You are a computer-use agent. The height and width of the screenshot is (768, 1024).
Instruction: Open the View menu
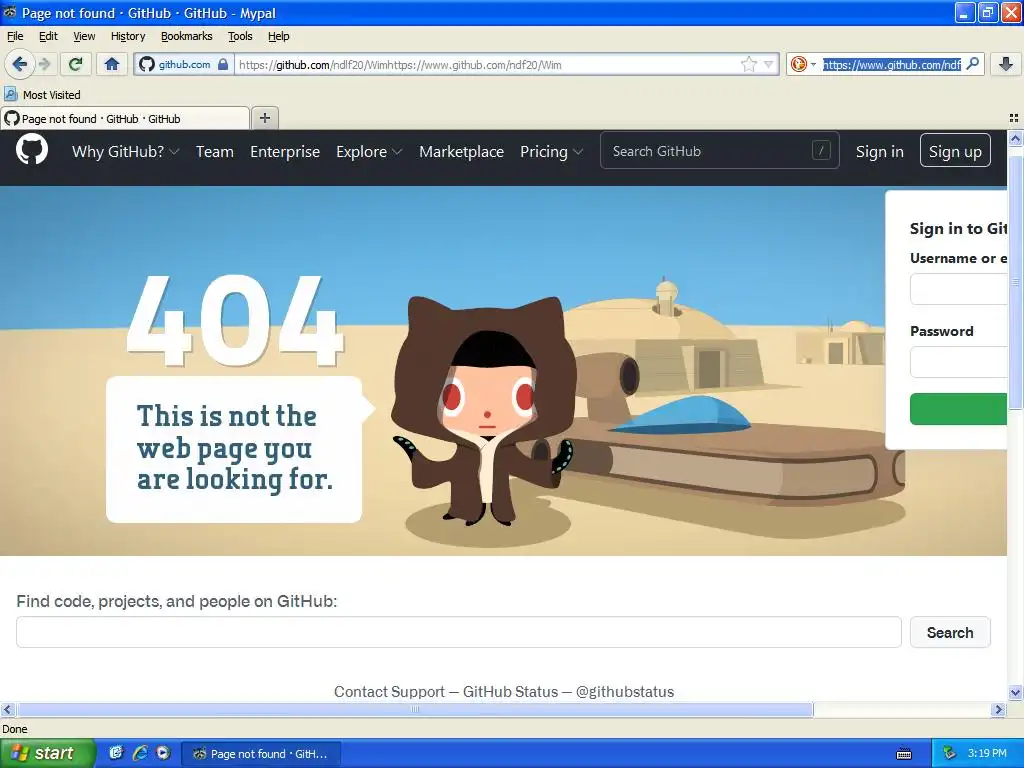84,36
